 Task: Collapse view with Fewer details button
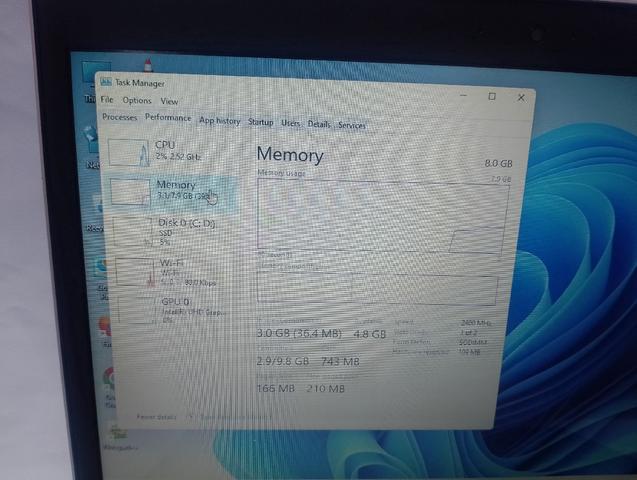tap(156, 417)
